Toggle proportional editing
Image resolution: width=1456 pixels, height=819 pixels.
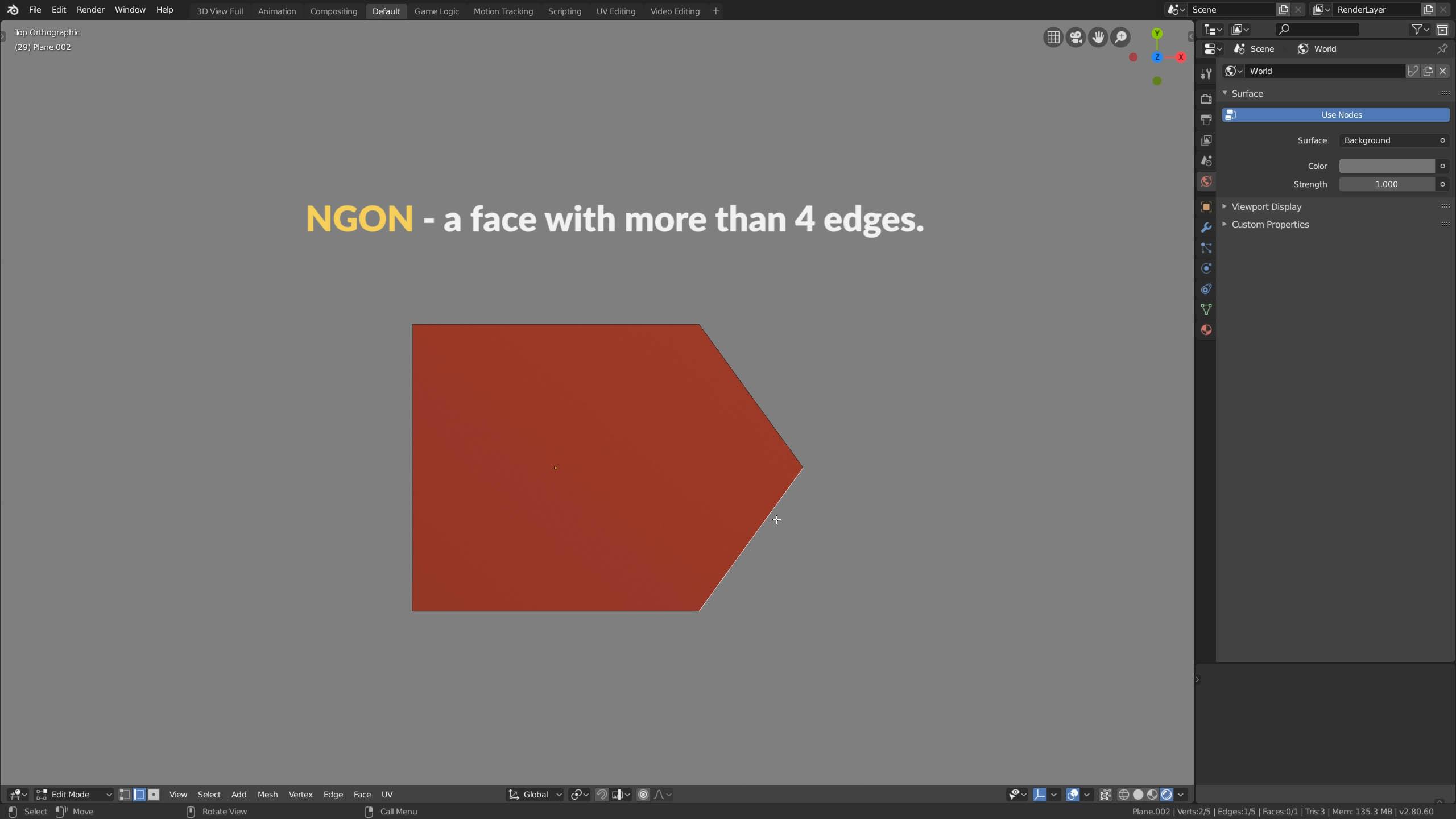click(643, 795)
